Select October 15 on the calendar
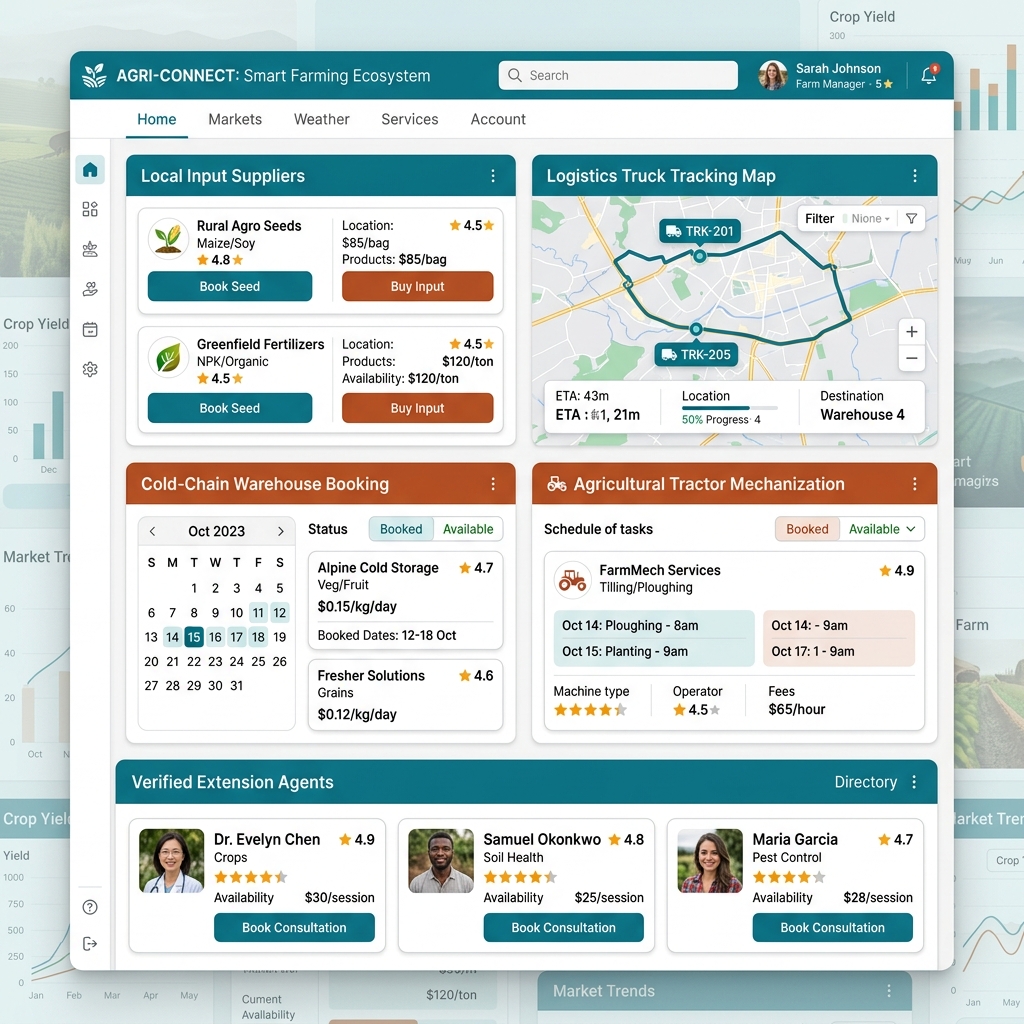This screenshot has height=1024, width=1024. click(194, 637)
